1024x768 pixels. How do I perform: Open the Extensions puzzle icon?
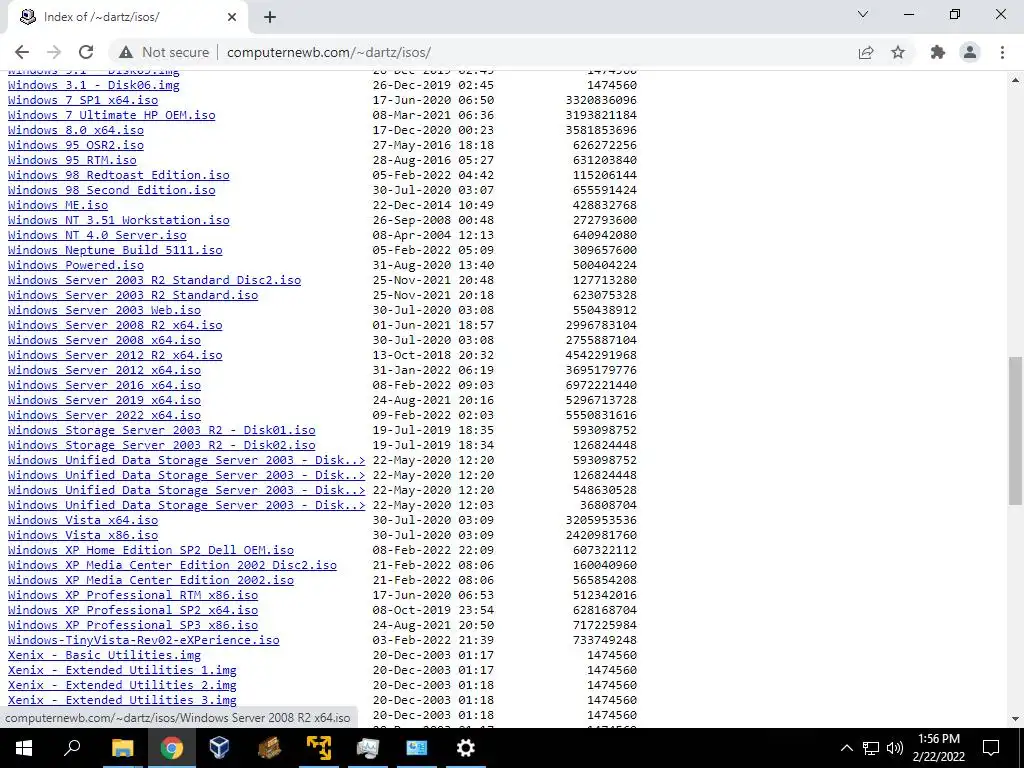coord(938,52)
